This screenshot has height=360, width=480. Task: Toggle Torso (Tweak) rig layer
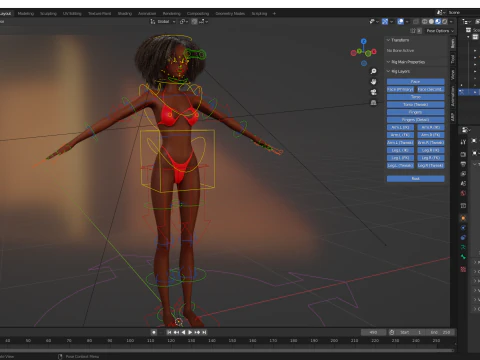pyautogui.click(x=415, y=105)
